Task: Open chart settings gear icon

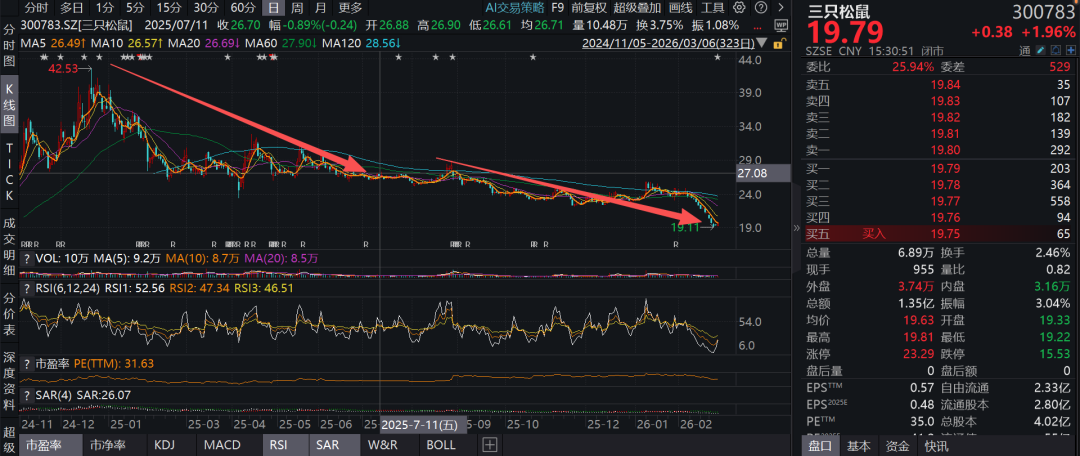Action: pyautogui.click(x=739, y=8)
